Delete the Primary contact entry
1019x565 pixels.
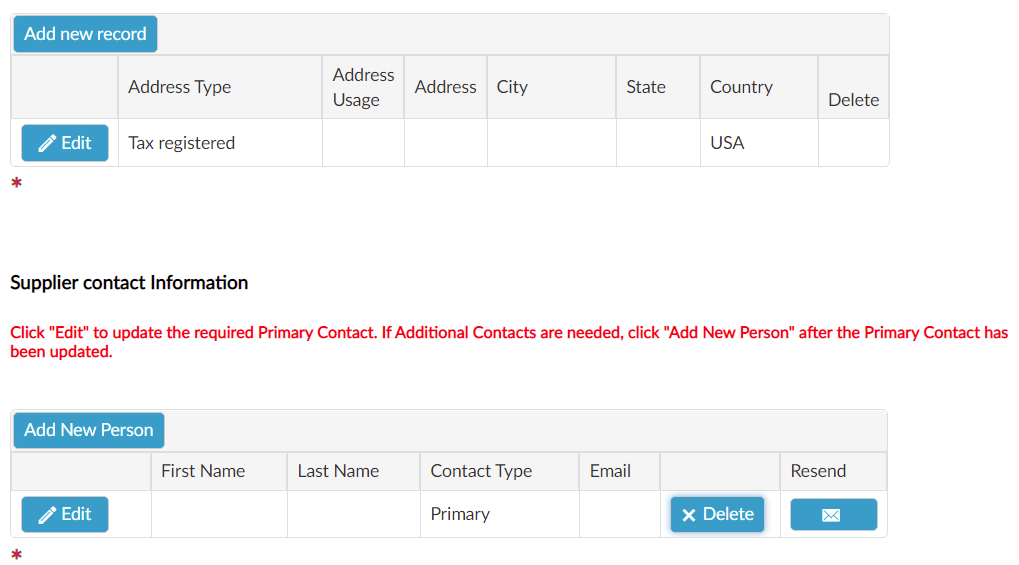(x=717, y=514)
